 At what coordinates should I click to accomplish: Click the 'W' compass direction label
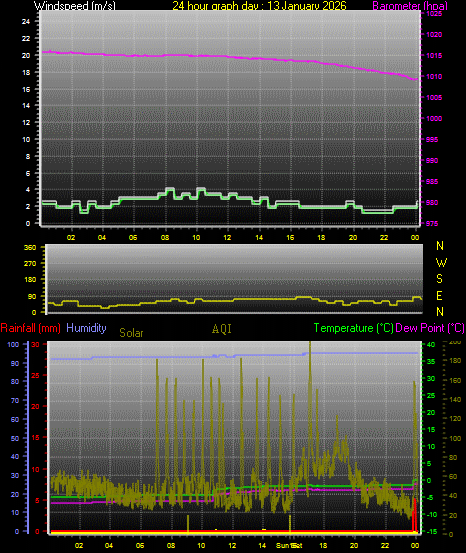click(x=441, y=262)
